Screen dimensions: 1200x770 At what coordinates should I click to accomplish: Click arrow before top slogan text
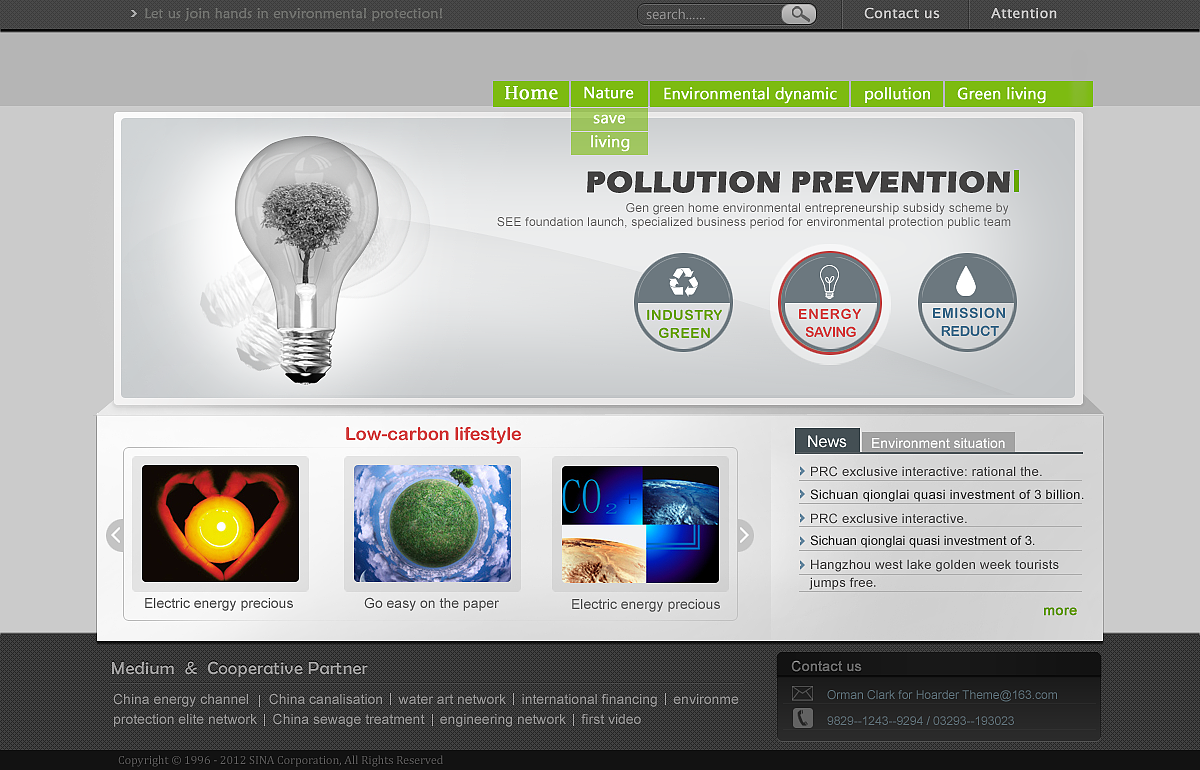tap(134, 14)
